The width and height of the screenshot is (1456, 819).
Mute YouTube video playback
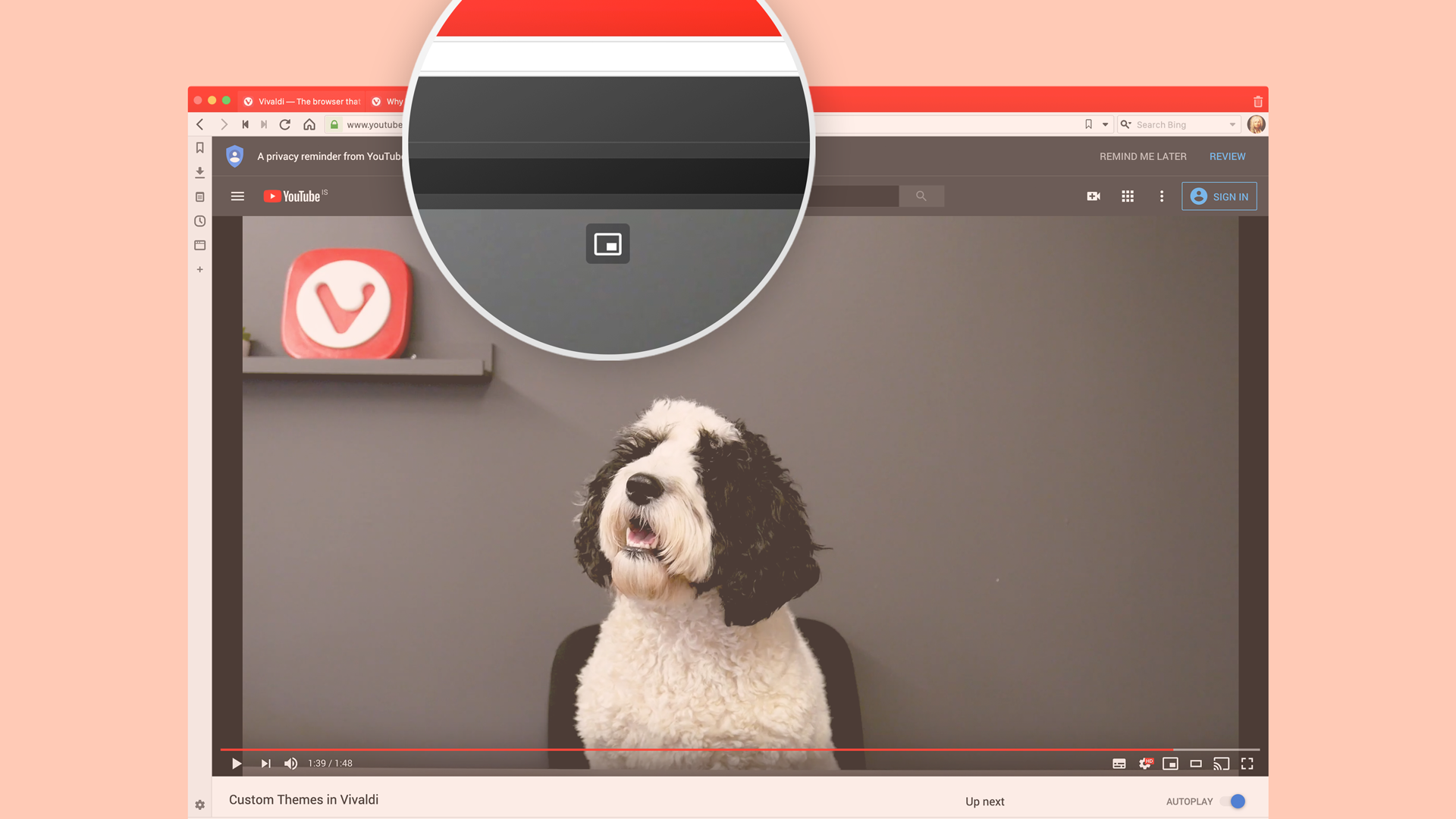point(291,763)
